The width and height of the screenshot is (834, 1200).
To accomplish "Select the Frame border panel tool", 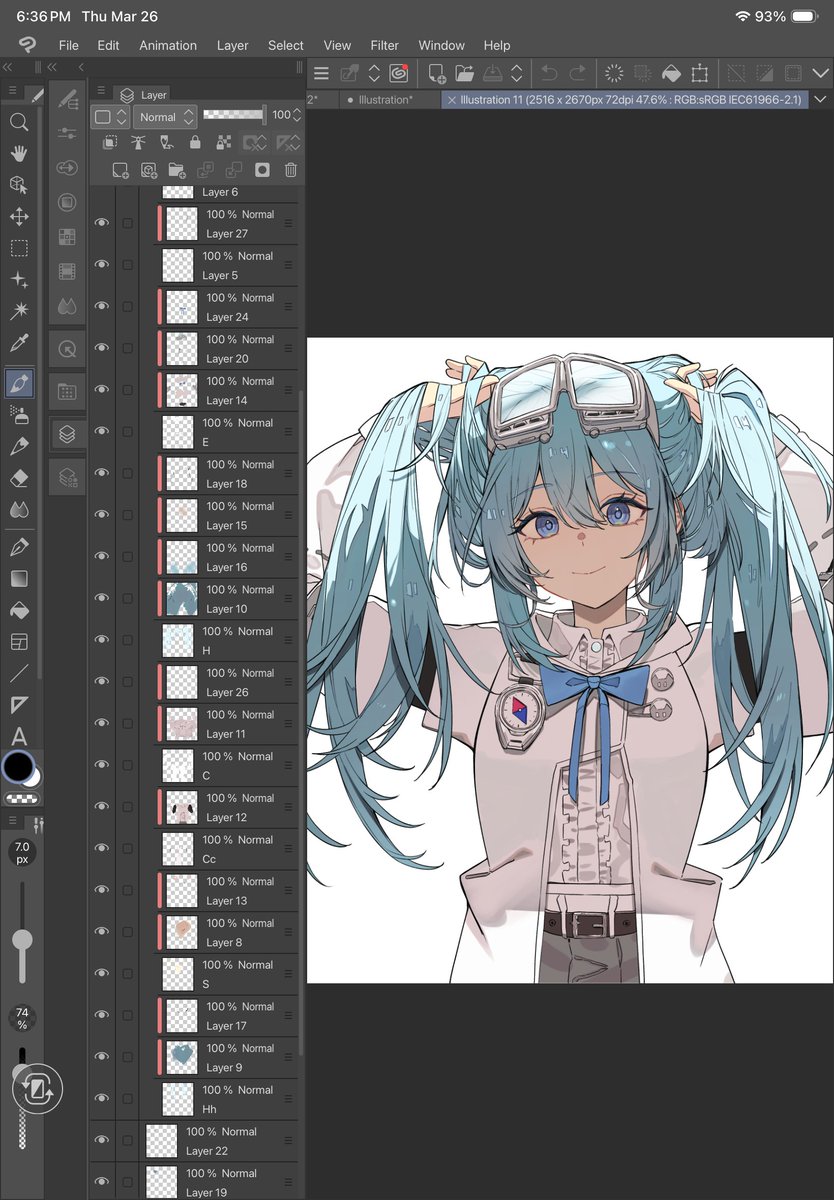I will click(x=18, y=642).
